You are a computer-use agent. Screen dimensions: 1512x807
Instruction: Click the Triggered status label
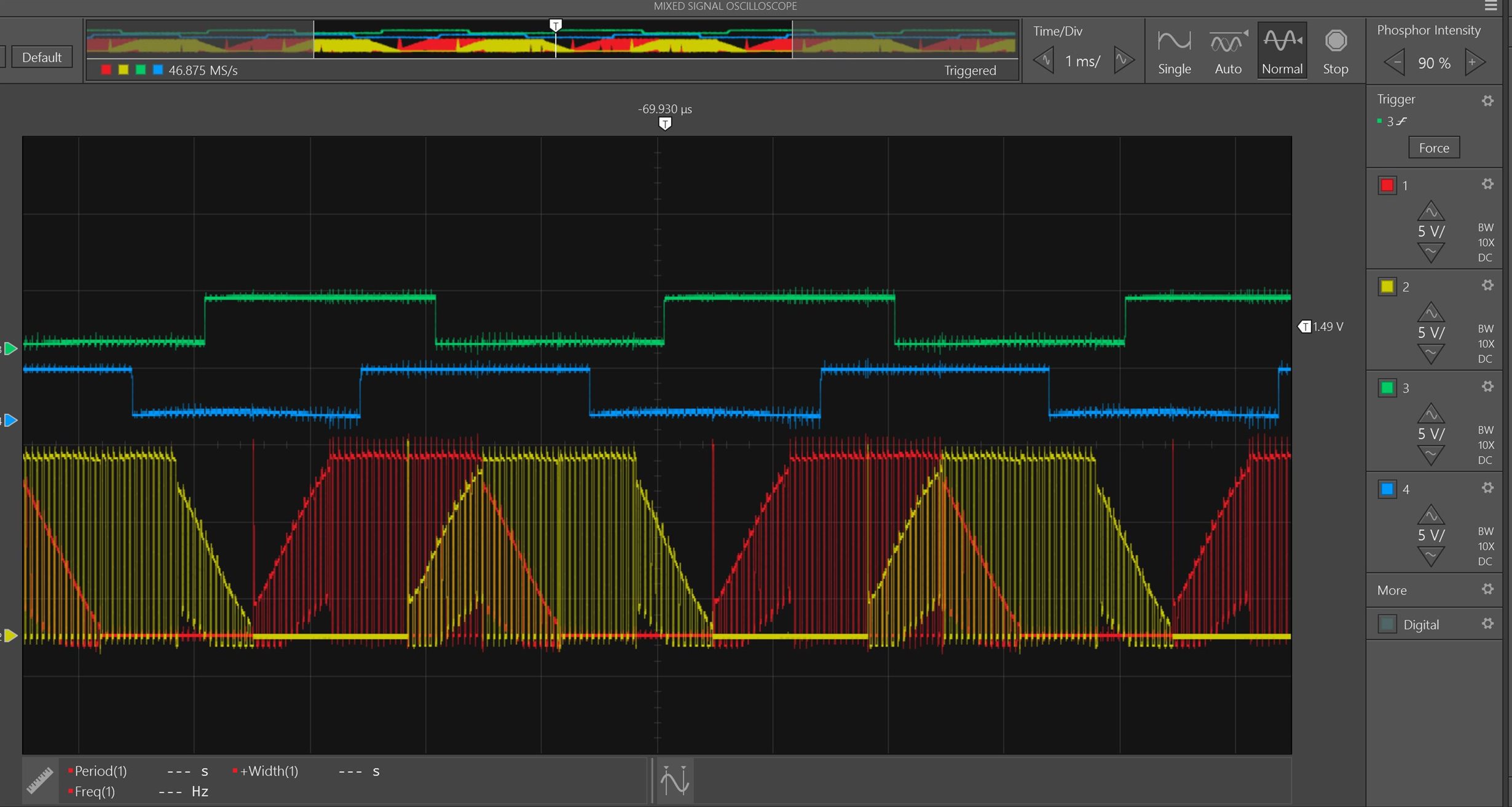[970, 70]
